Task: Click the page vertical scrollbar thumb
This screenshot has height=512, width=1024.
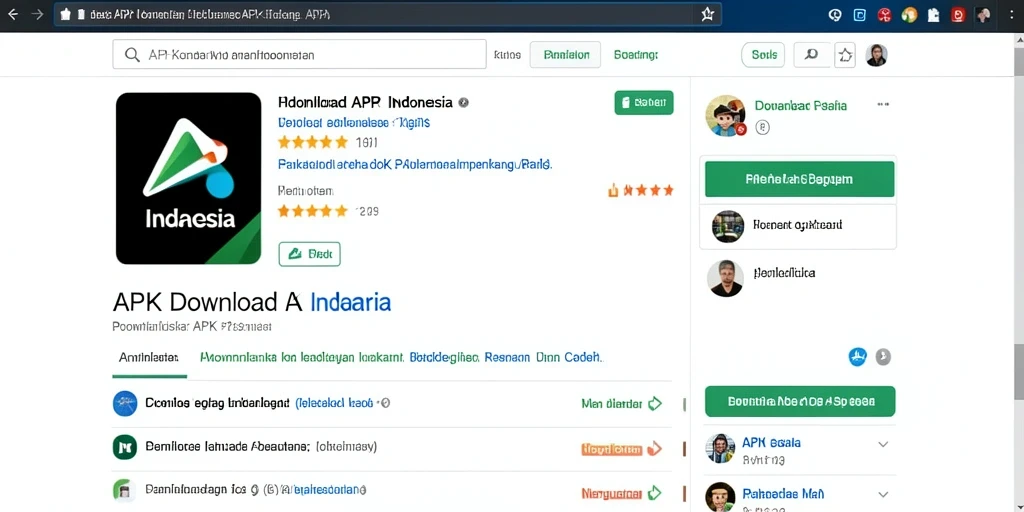Action: (x=1018, y=370)
